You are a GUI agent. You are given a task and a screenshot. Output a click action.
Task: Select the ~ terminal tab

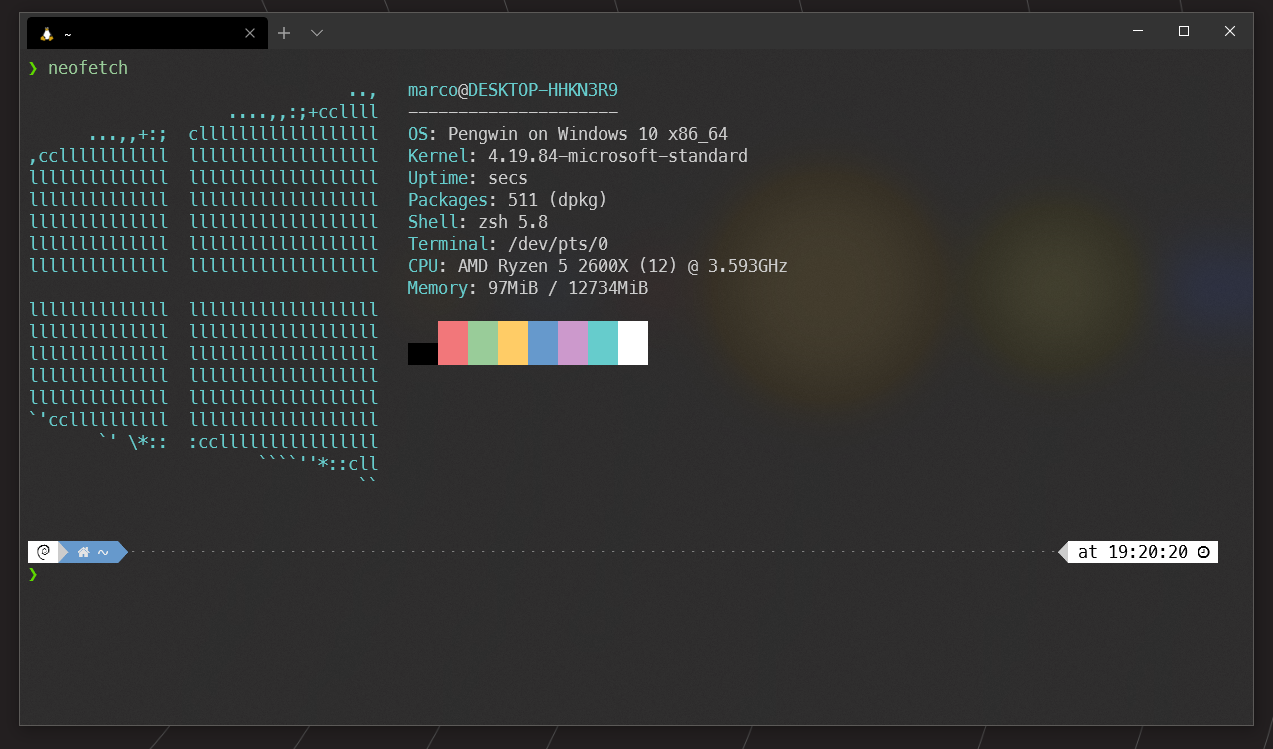pyautogui.click(x=147, y=33)
